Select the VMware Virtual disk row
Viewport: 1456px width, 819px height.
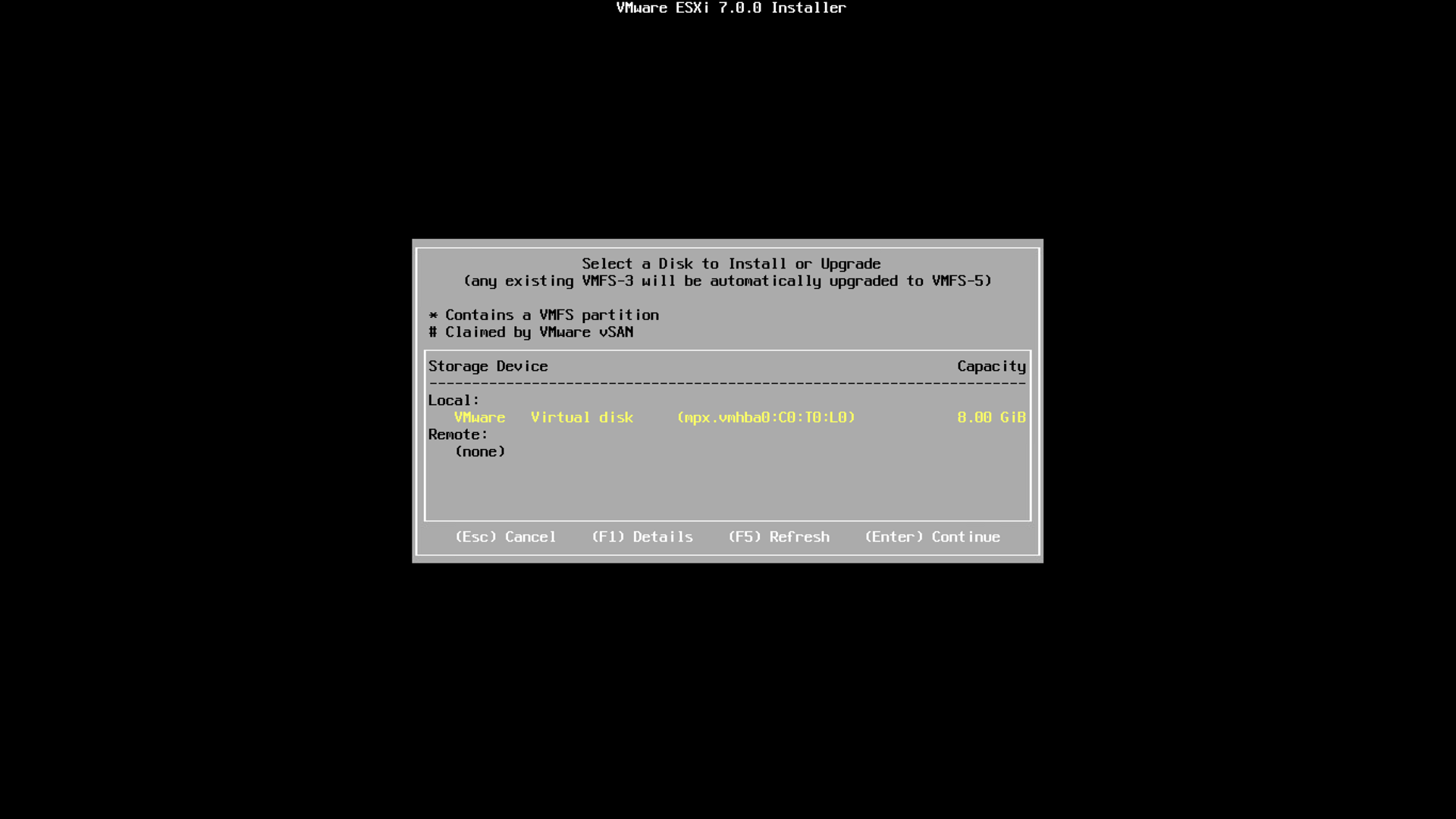coord(727,417)
